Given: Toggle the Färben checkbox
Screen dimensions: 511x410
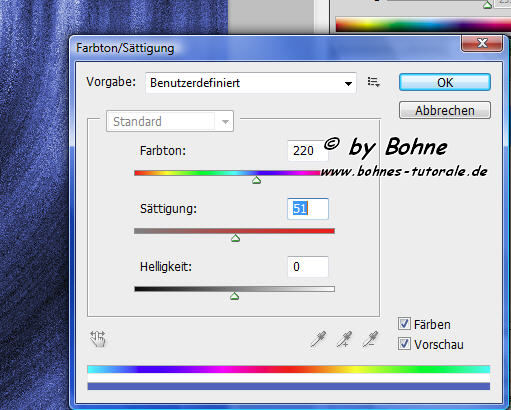Looking at the screenshot, I should (x=404, y=324).
